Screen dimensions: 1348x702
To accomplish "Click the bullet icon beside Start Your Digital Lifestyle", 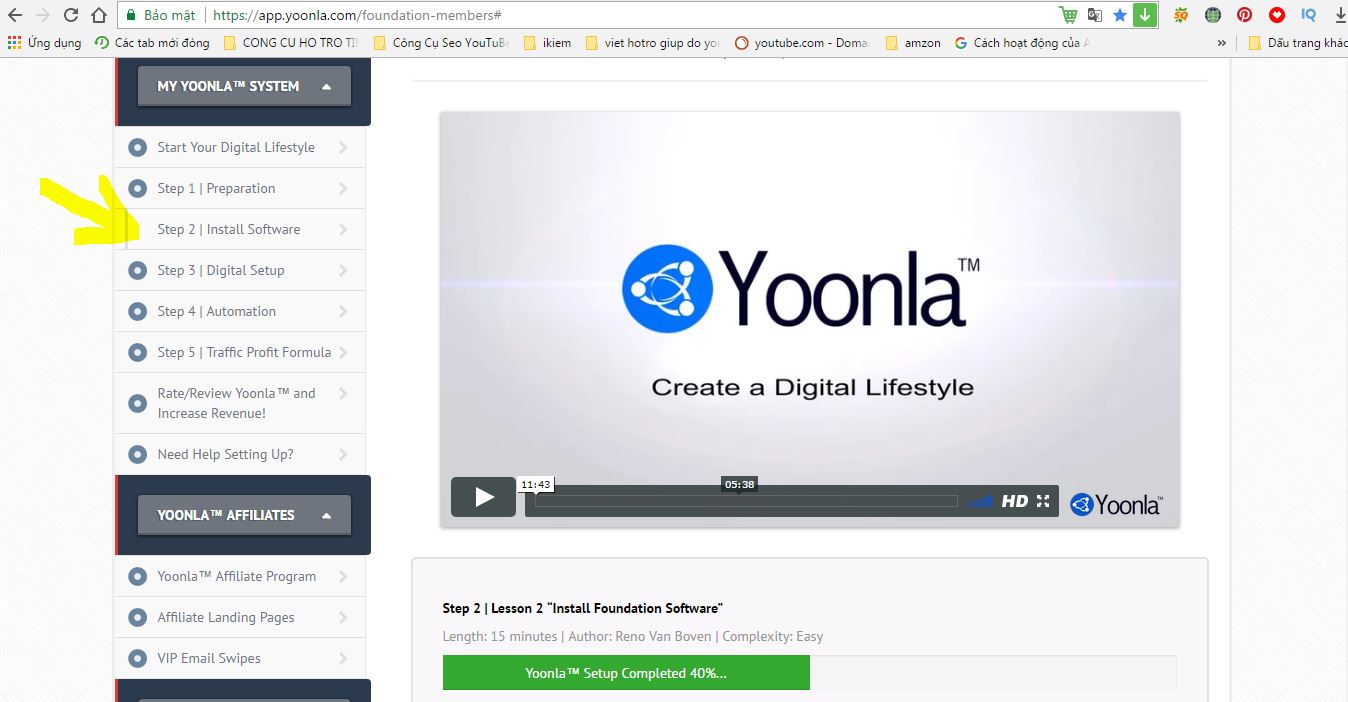I will pos(138,148).
